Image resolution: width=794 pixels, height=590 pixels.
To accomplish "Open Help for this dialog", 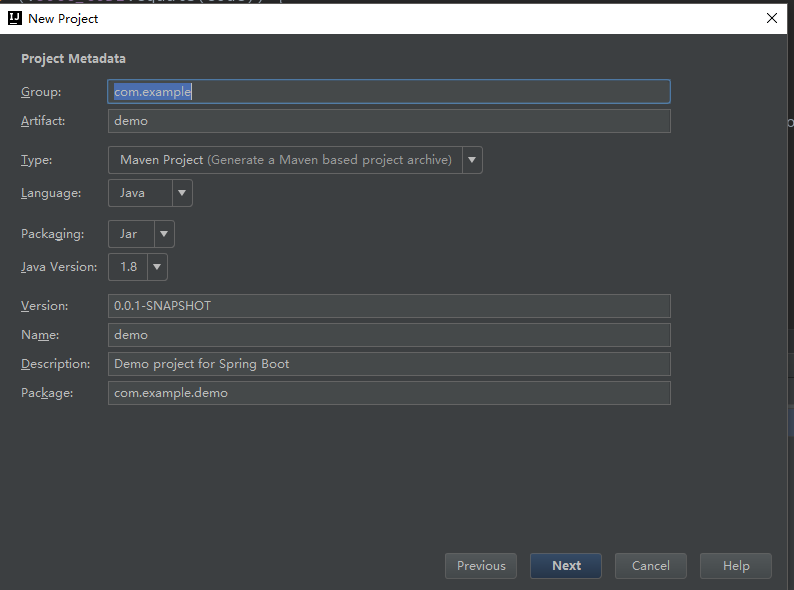I will [x=736, y=566].
